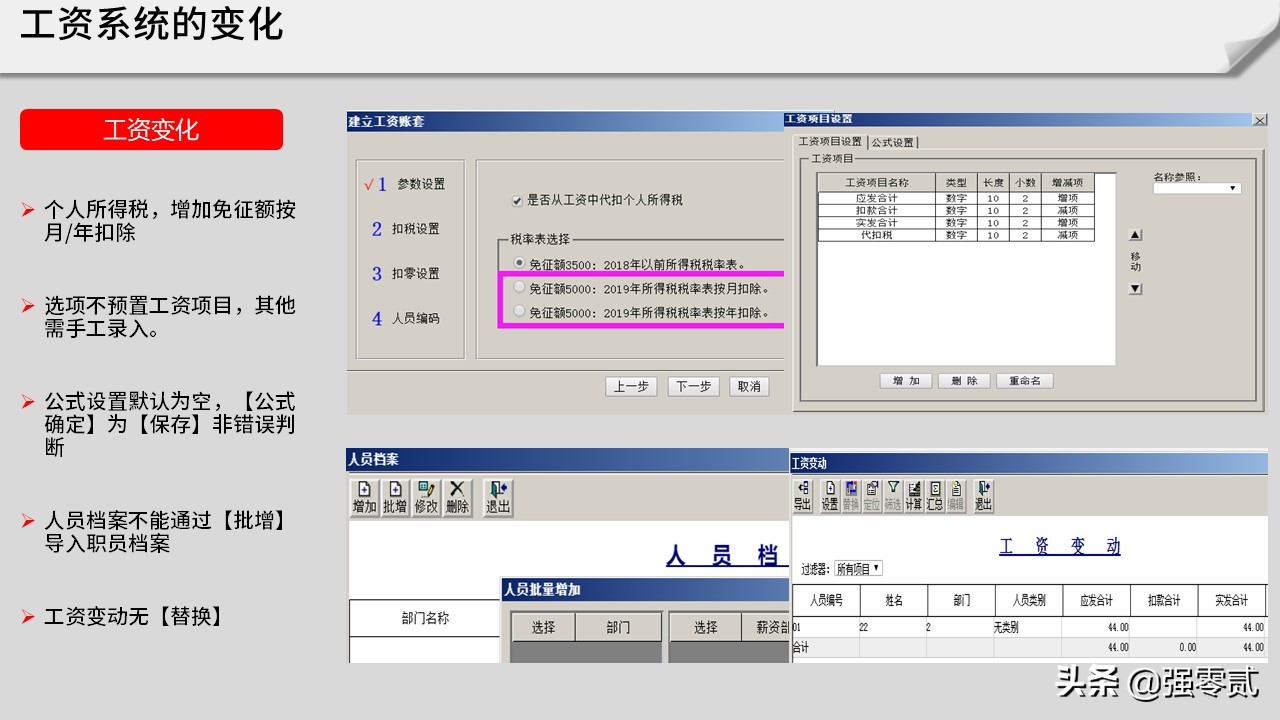Click 修改 edit icon in 人员档案
The width and height of the screenshot is (1280, 720).
(426, 497)
